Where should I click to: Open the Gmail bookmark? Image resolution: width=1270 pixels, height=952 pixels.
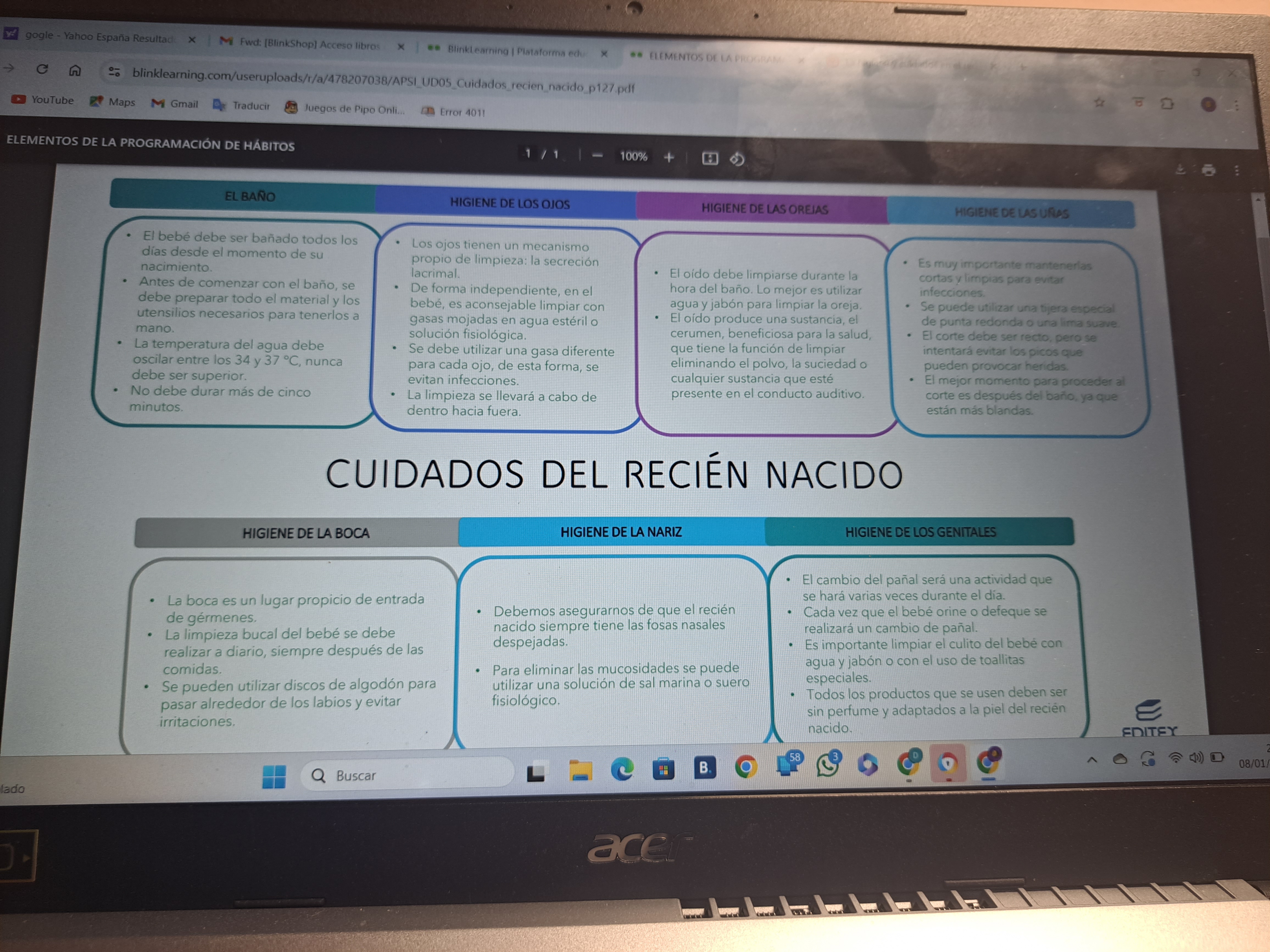[x=174, y=103]
